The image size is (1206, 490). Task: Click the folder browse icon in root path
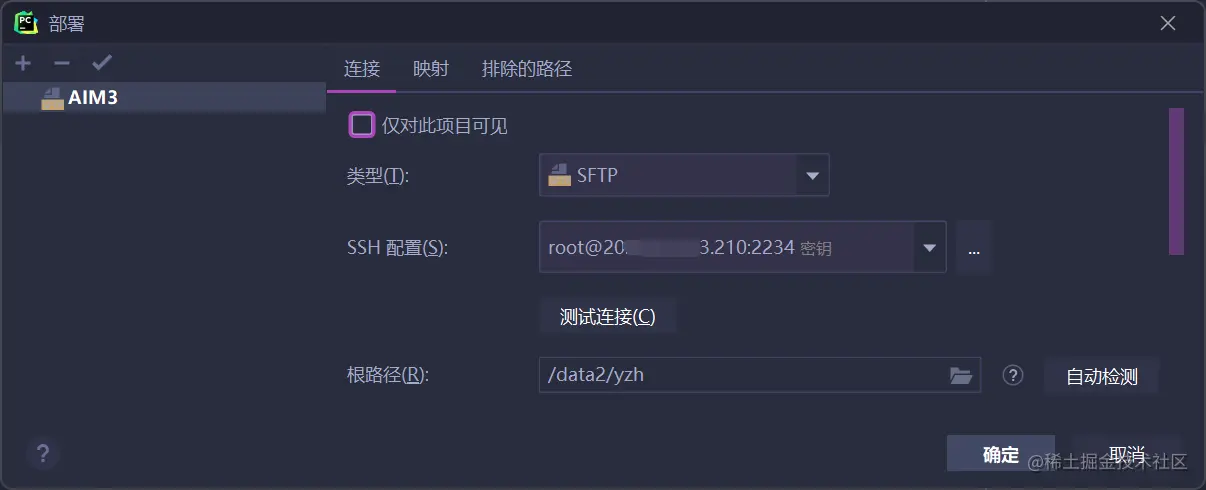(960, 376)
